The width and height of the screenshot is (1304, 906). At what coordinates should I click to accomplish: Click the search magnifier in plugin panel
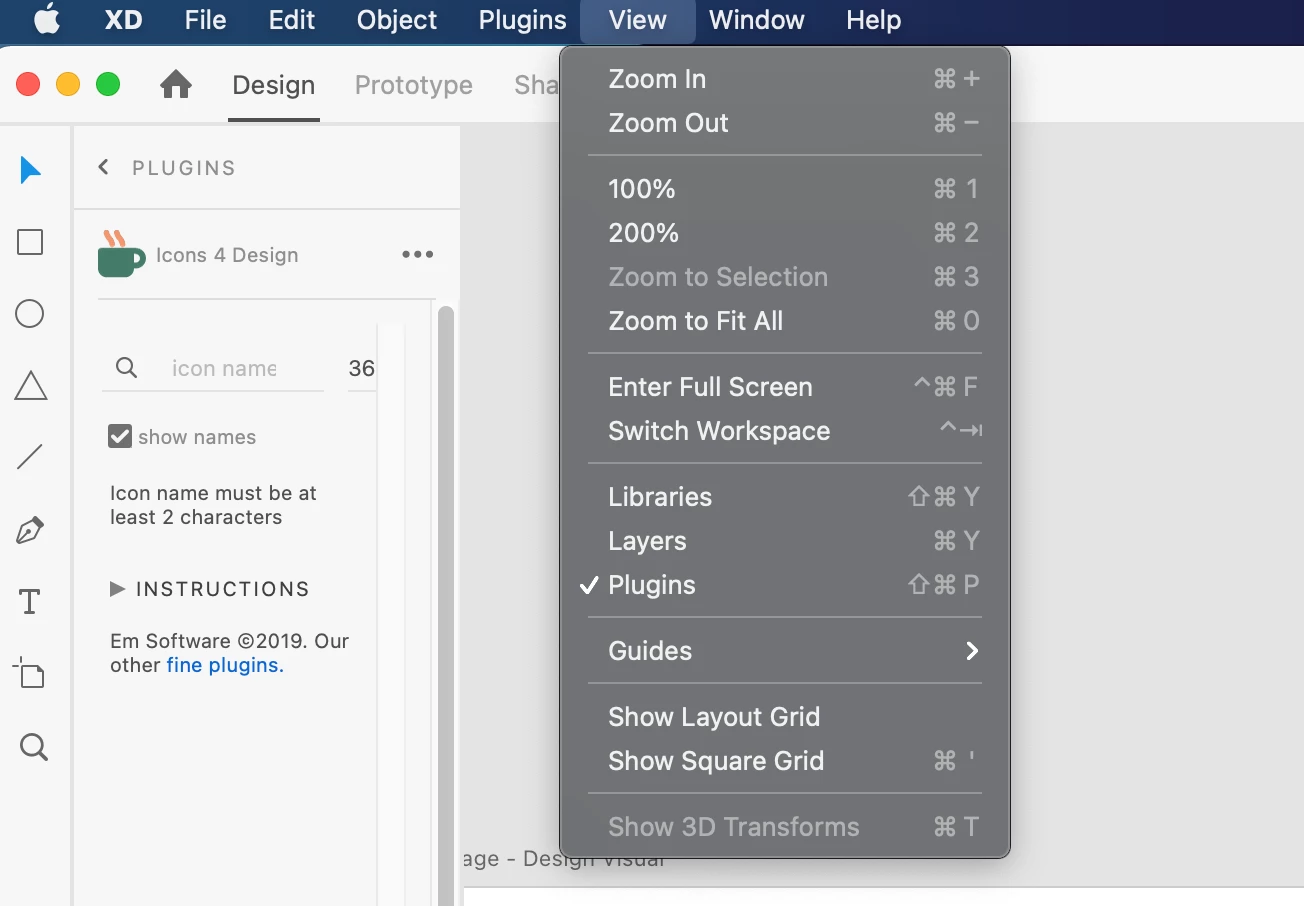click(126, 368)
